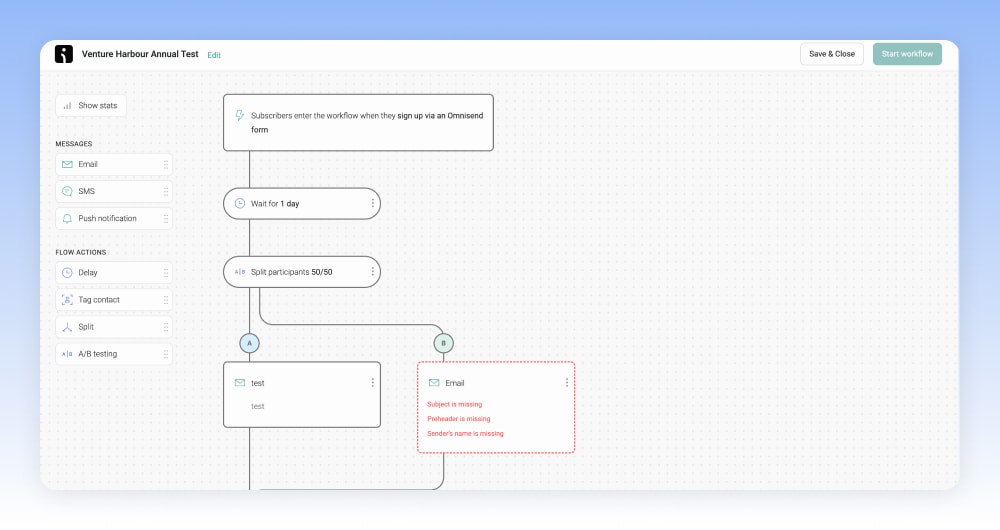
Task: Click the speech bubble icon for SMS
Action: pyautogui.click(x=67, y=191)
